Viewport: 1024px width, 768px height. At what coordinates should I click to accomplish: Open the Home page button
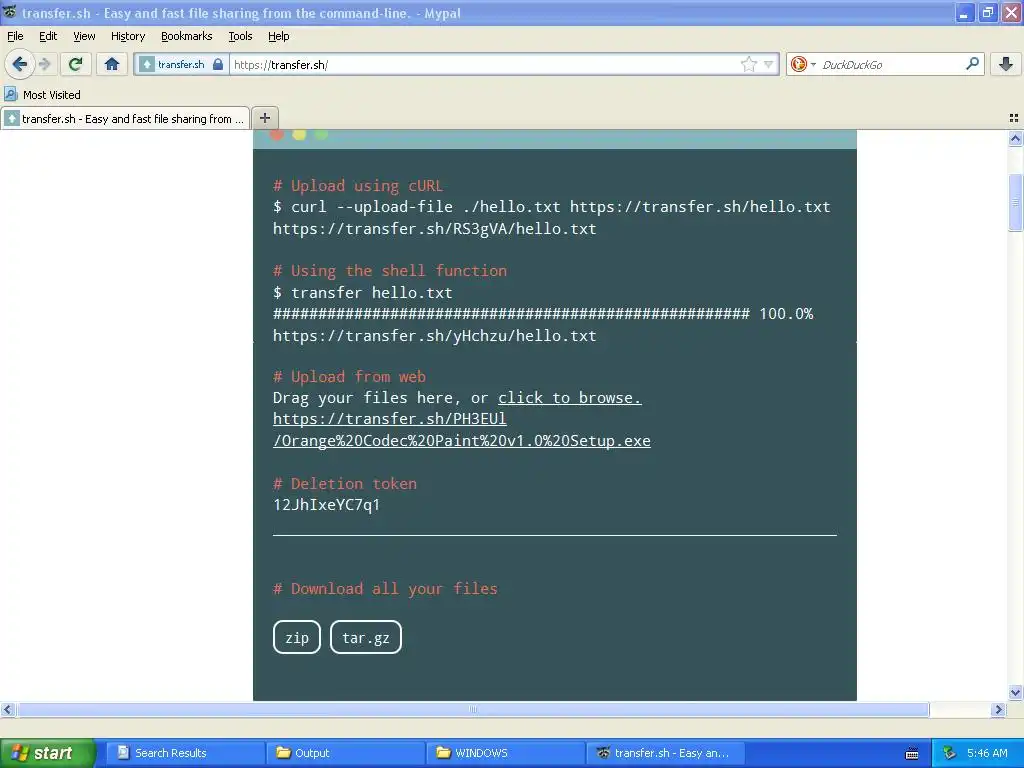(x=112, y=64)
